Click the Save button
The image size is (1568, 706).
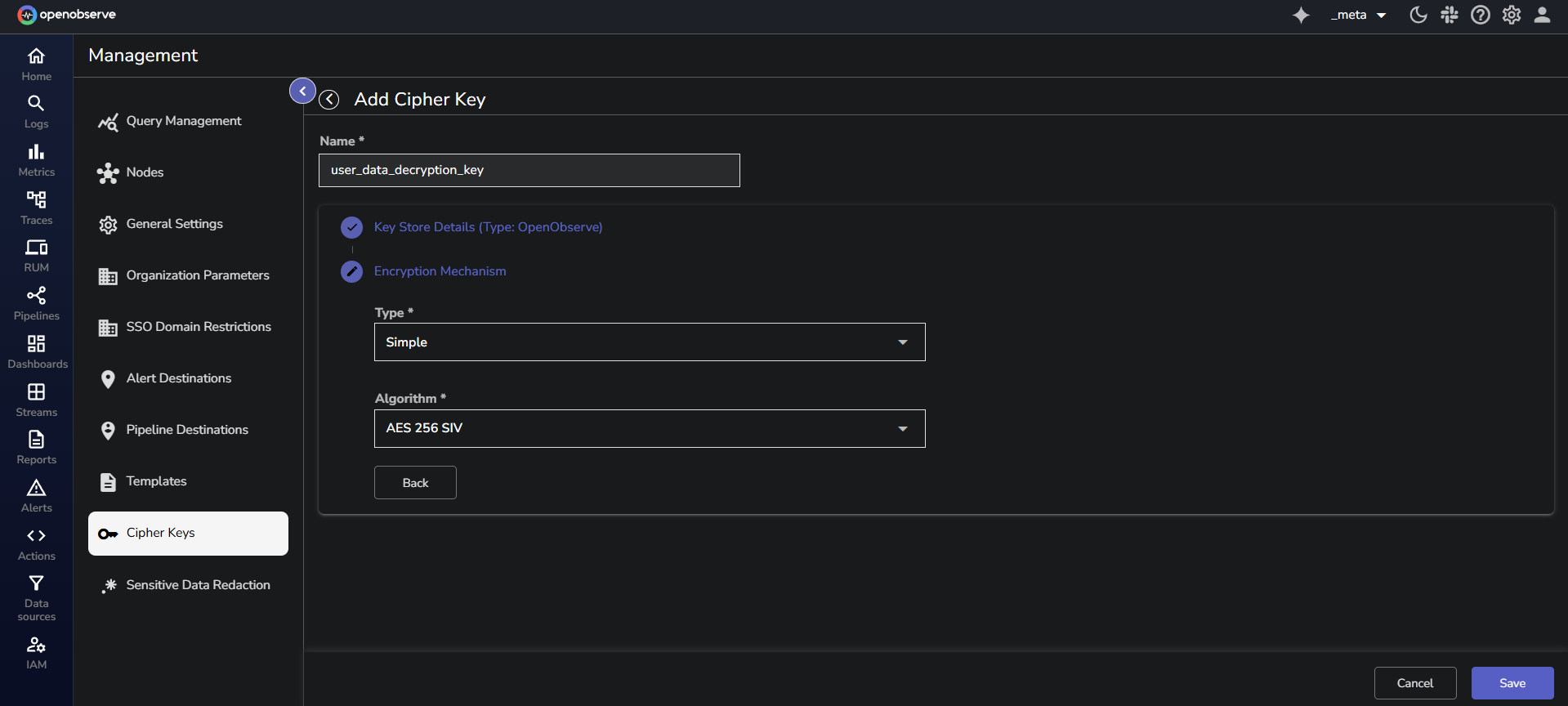click(x=1512, y=683)
